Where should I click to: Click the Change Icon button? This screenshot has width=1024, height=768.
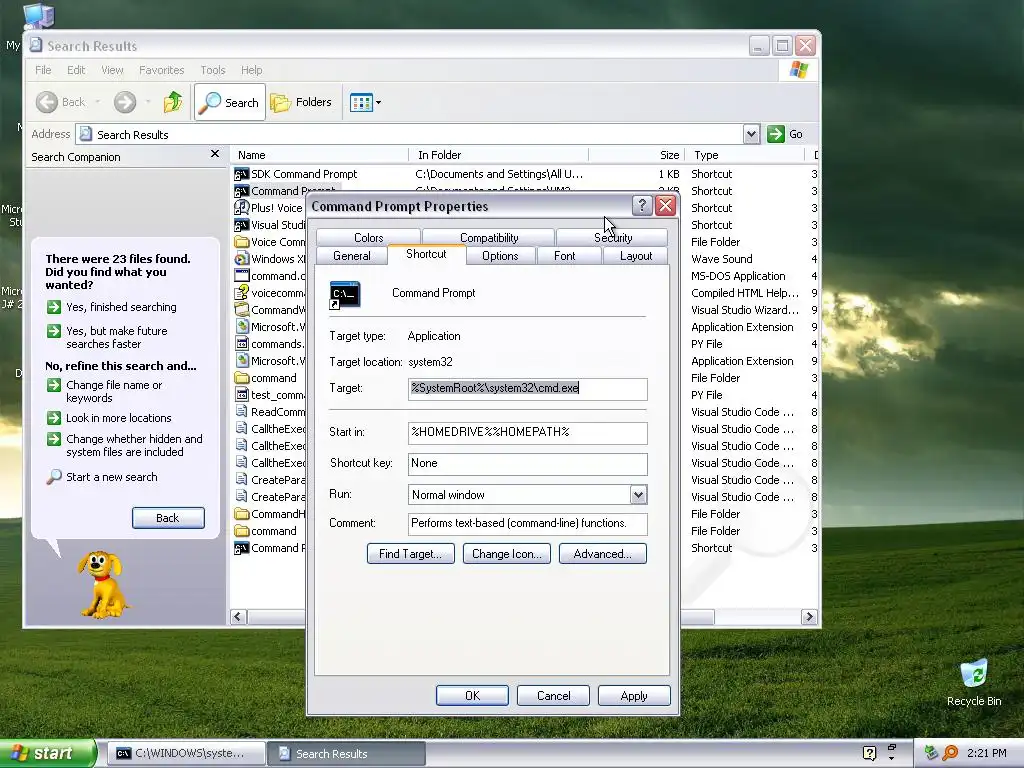pyautogui.click(x=507, y=554)
